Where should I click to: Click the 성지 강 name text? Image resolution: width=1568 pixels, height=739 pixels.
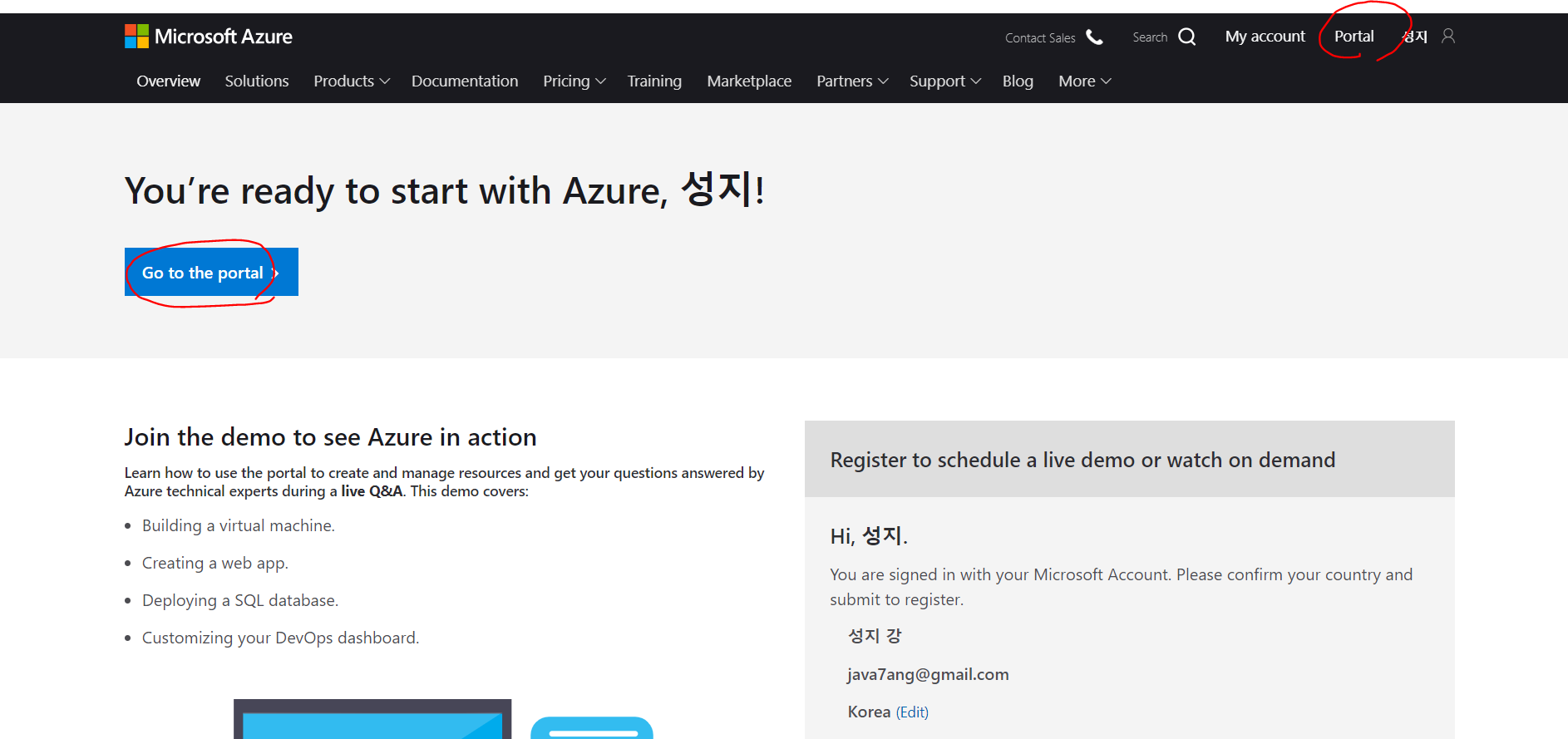tap(875, 636)
